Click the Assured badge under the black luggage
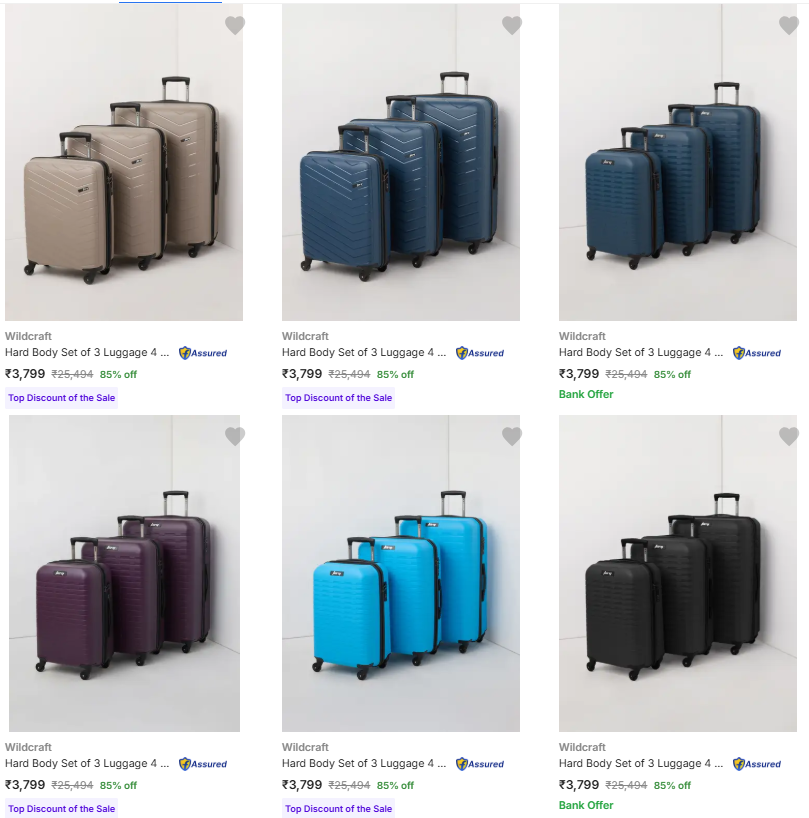Viewport: 809px width, 818px height. point(757,764)
